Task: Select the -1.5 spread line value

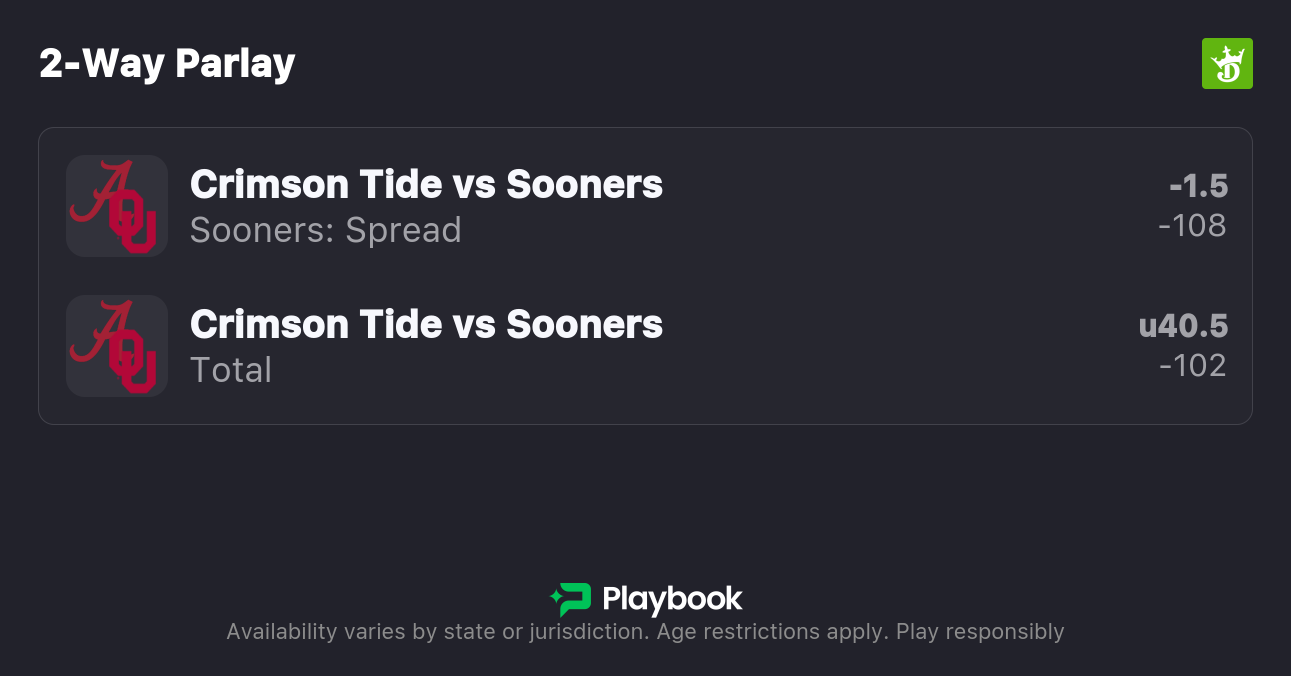Action: 1198,186
